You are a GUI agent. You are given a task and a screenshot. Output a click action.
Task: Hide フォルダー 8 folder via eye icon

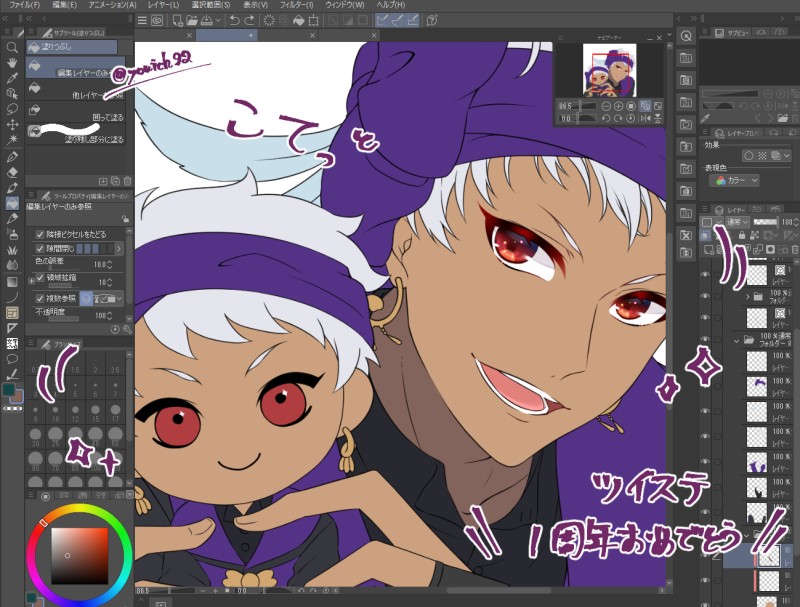tap(705, 339)
